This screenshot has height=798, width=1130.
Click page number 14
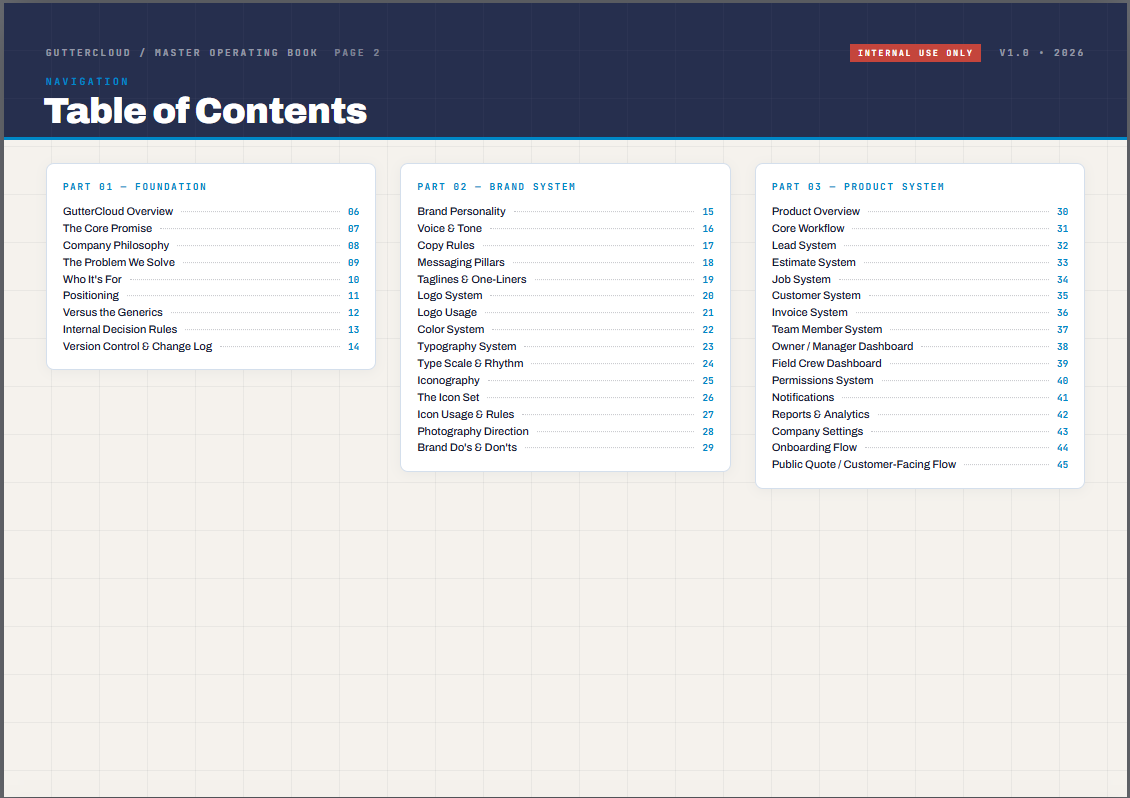[353, 347]
